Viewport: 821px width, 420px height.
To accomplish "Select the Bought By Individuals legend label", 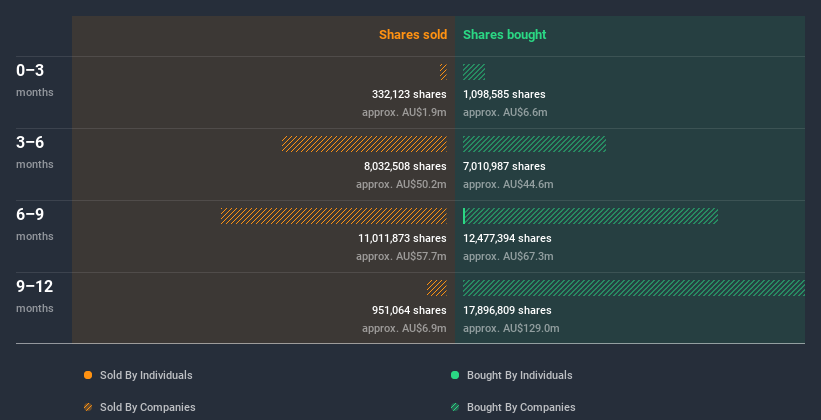I will point(519,375).
